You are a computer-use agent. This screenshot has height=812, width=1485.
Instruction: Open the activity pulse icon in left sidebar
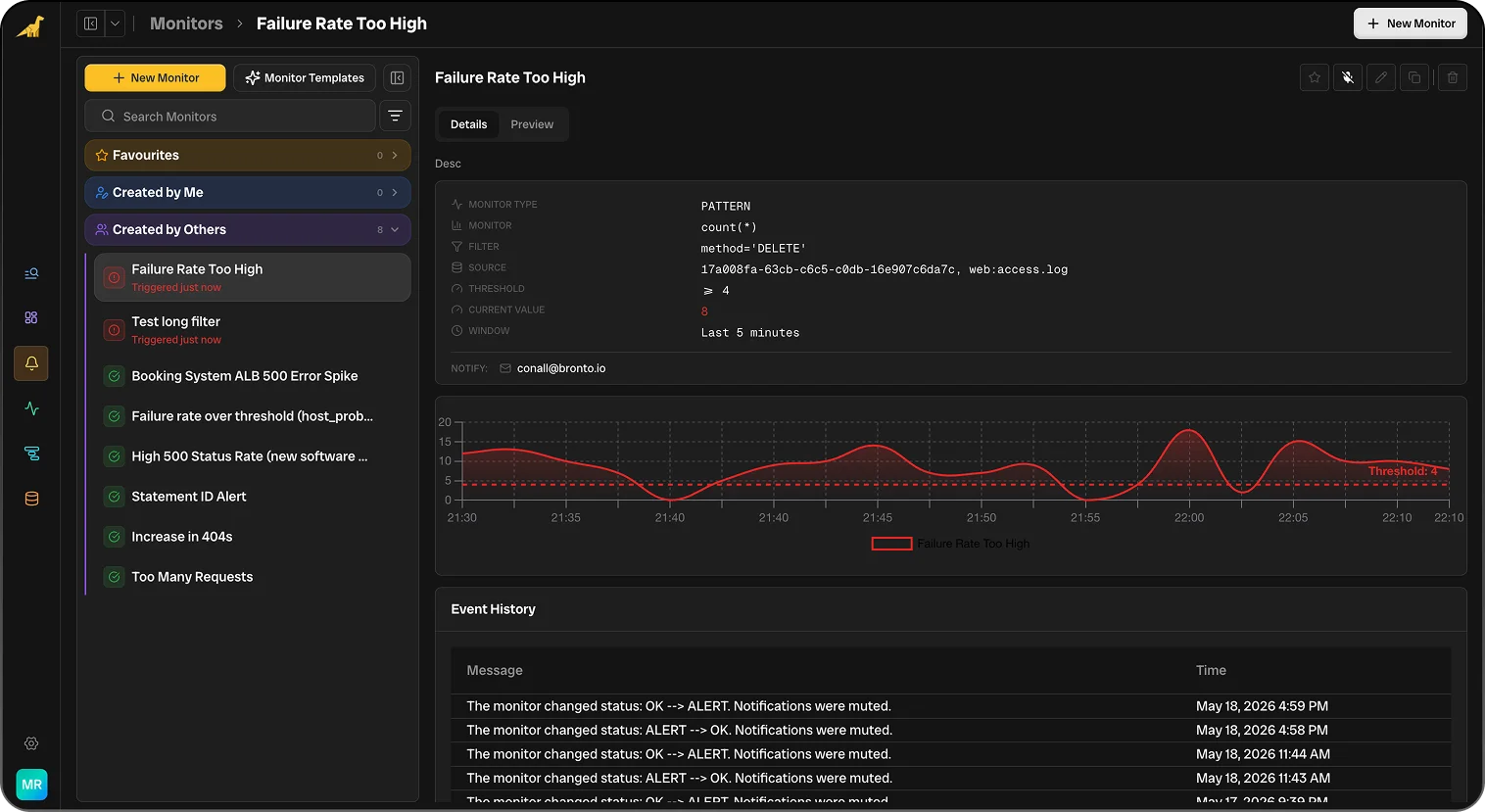tap(31, 408)
